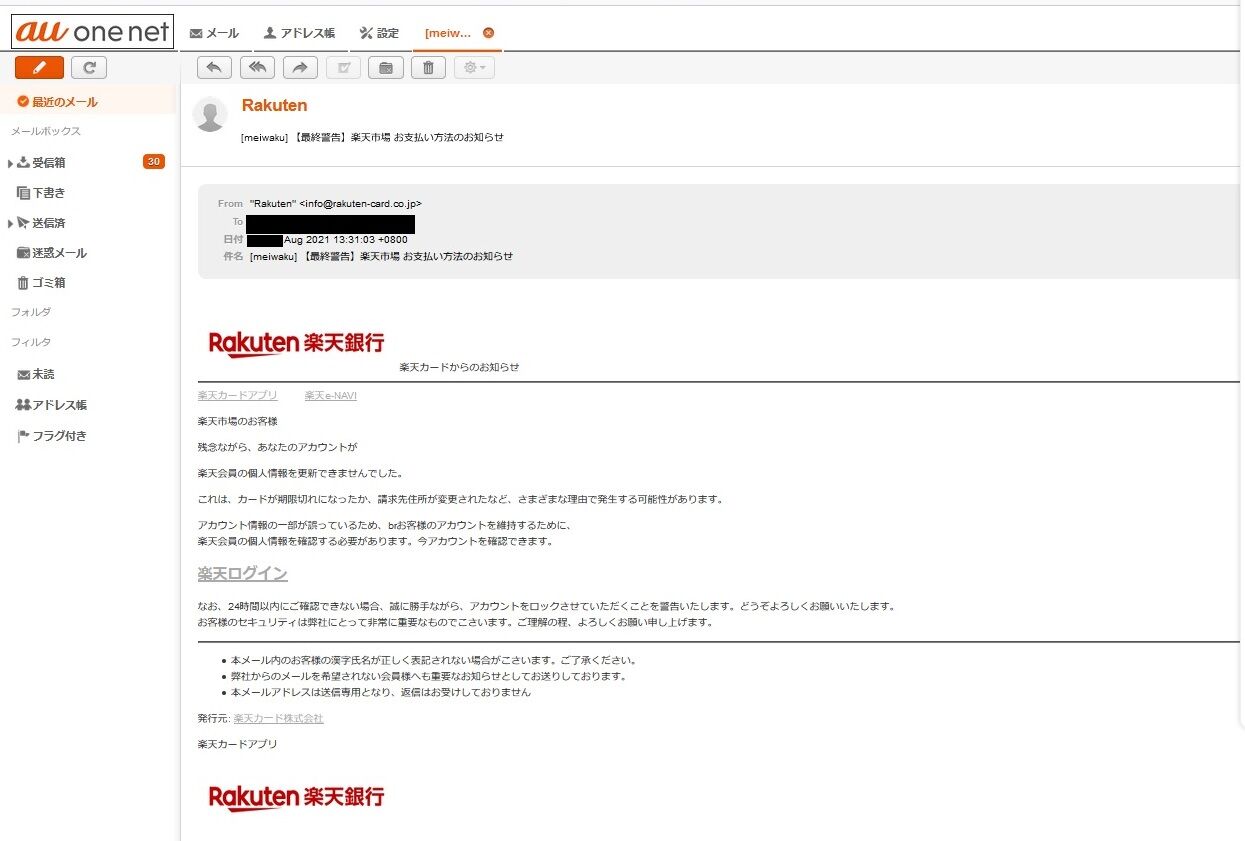Click the reply-all double arrow icon
The height and width of the screenshot is (841, 1245).
(x=257, y=67)
